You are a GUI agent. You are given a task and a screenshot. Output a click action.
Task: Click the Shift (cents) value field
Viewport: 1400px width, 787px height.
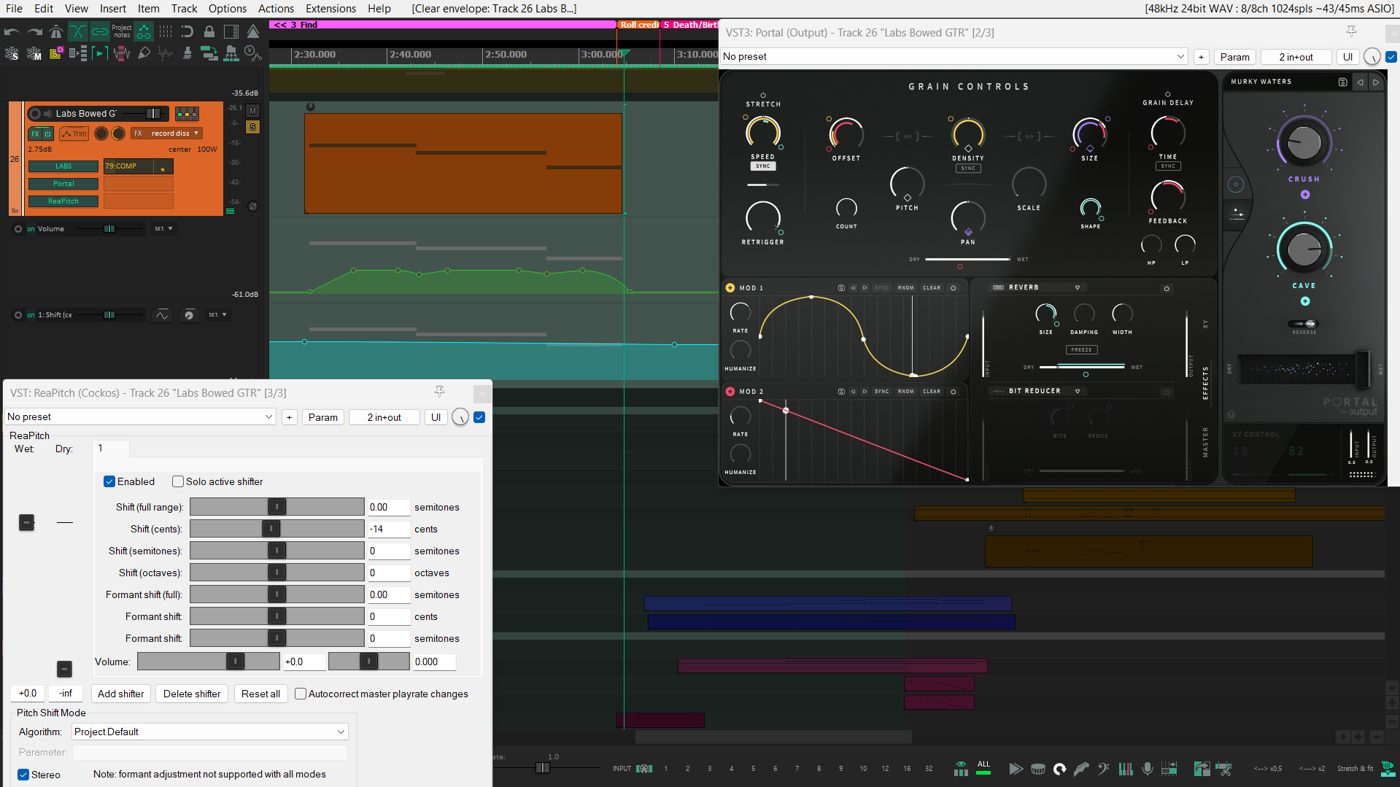[389, 529]
